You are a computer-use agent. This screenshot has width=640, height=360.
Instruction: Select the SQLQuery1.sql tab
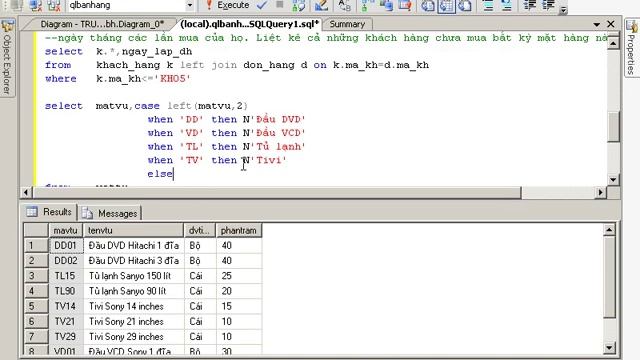point(249,24)
